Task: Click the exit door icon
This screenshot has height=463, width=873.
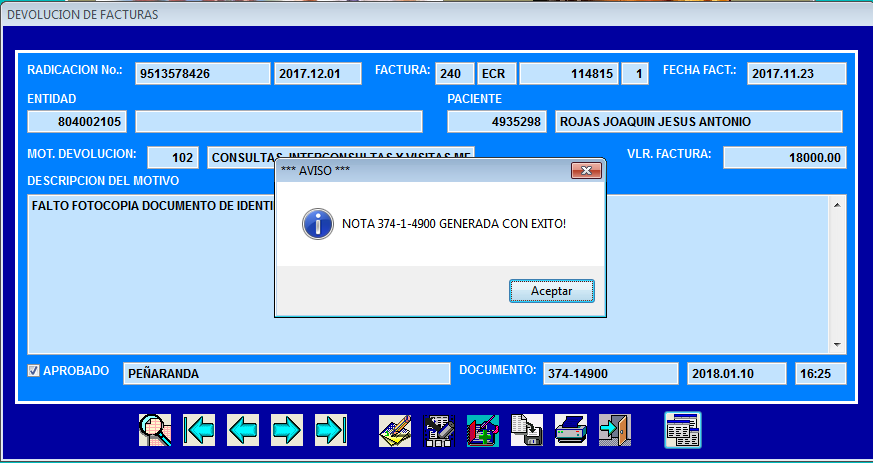Action: coord(615,430)
